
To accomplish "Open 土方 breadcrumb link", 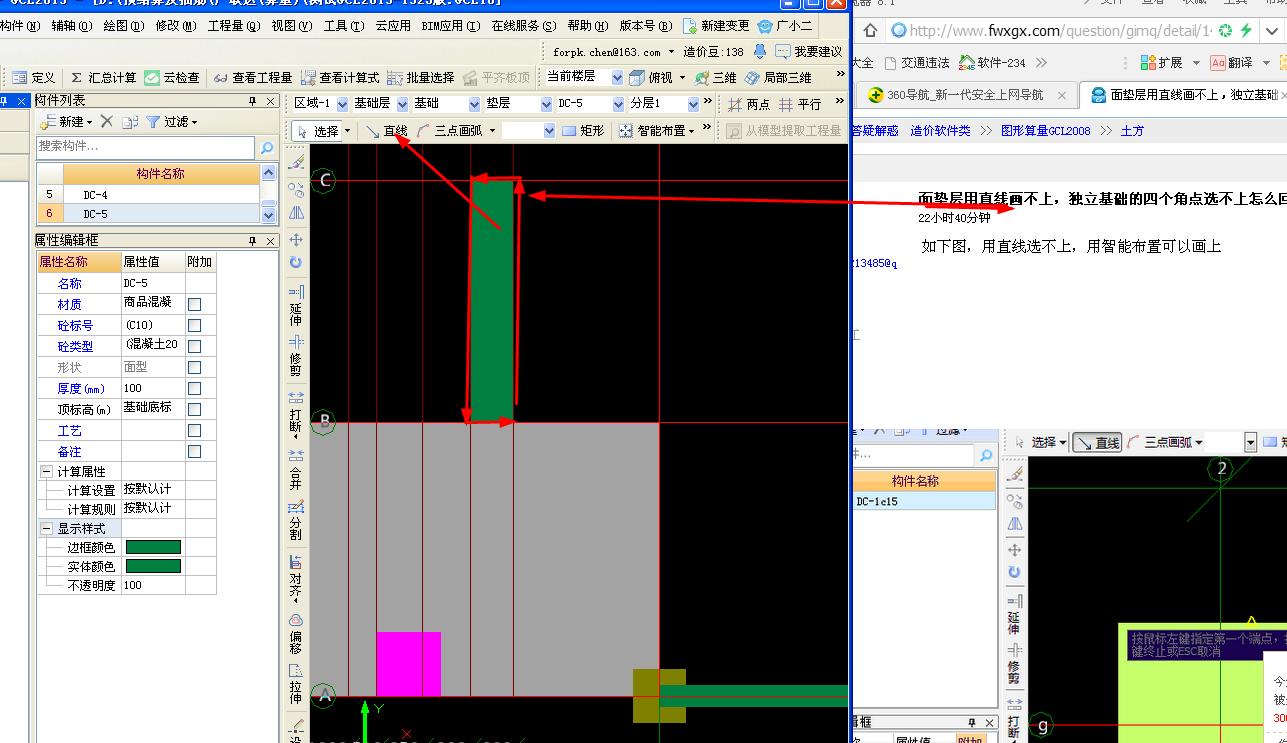I will click(1132, 131).
